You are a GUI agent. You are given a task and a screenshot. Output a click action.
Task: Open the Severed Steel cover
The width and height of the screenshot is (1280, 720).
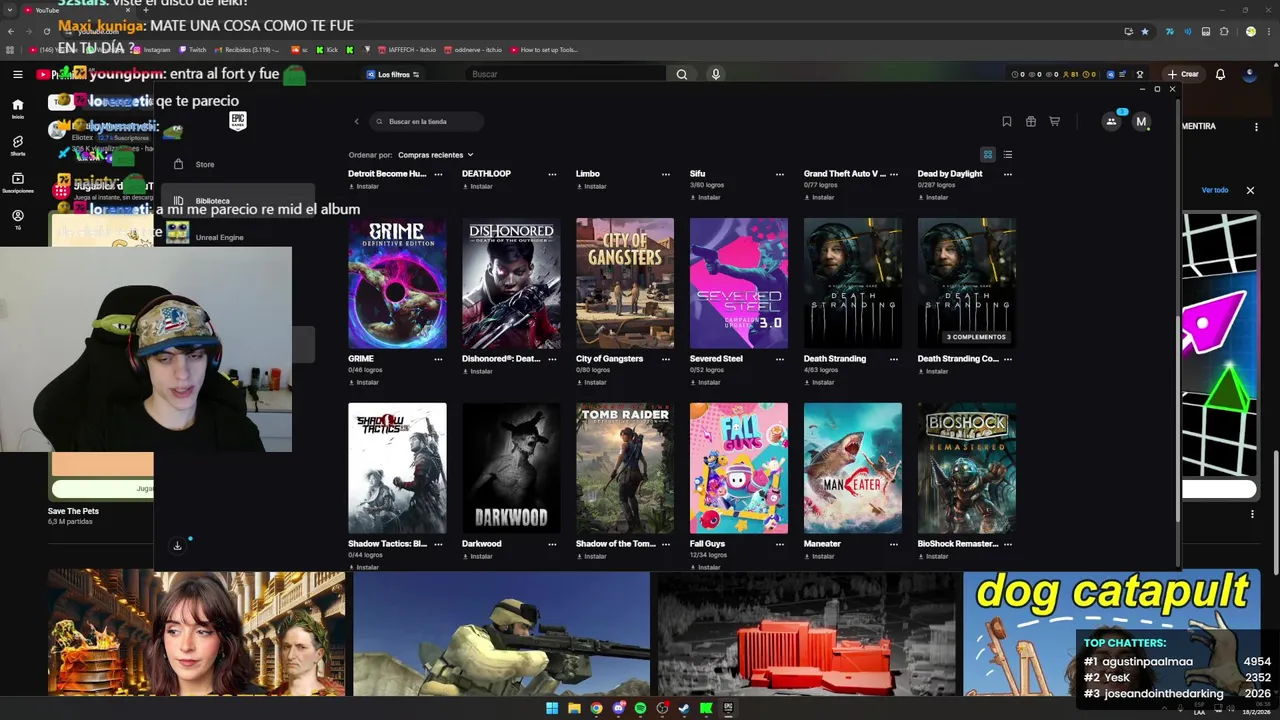[x=739, y=283]
